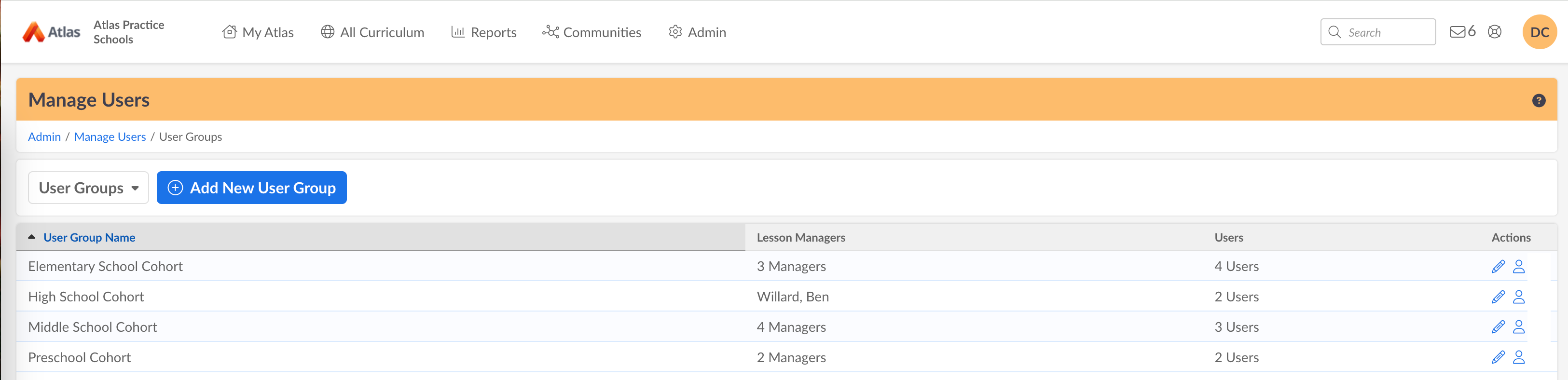Click the sort ascending arrow icon
The width and height of the screenshot is (1568, 380).
[32, 237]
